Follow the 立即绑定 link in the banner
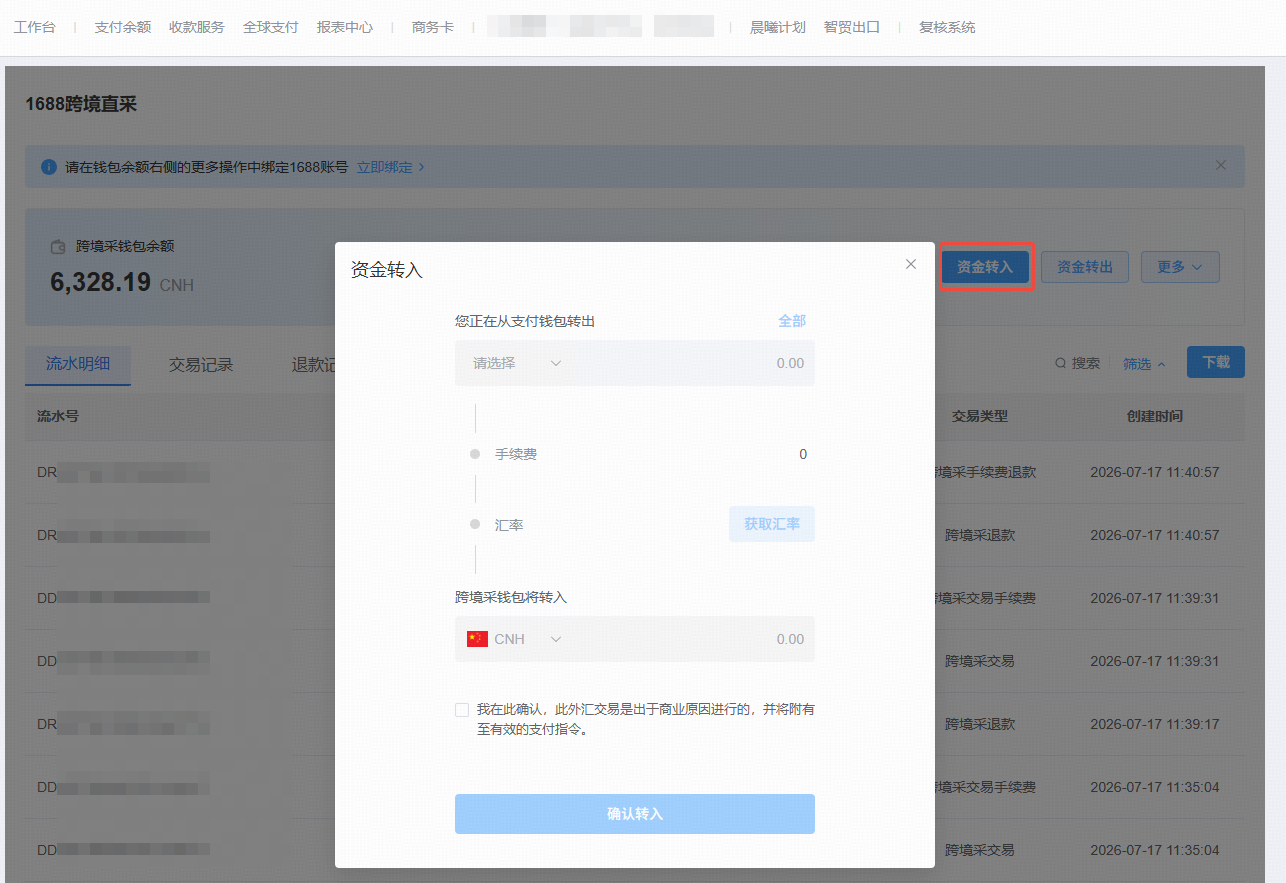The image size is (1286, 883). coord(391,167)
